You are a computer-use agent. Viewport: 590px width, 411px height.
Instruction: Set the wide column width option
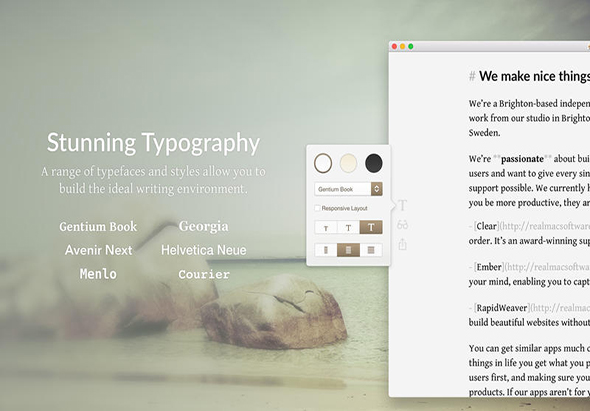click(371, 250)
